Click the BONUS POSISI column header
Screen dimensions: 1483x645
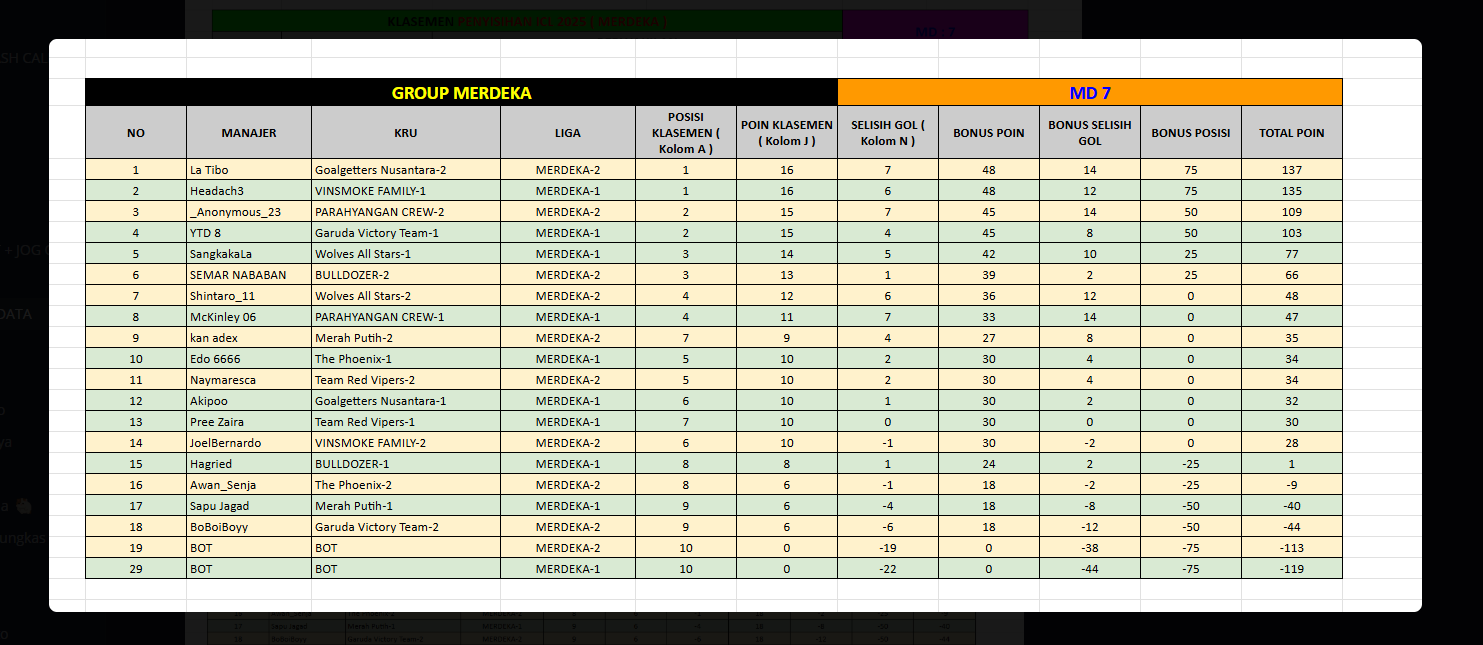point(1191,133)
